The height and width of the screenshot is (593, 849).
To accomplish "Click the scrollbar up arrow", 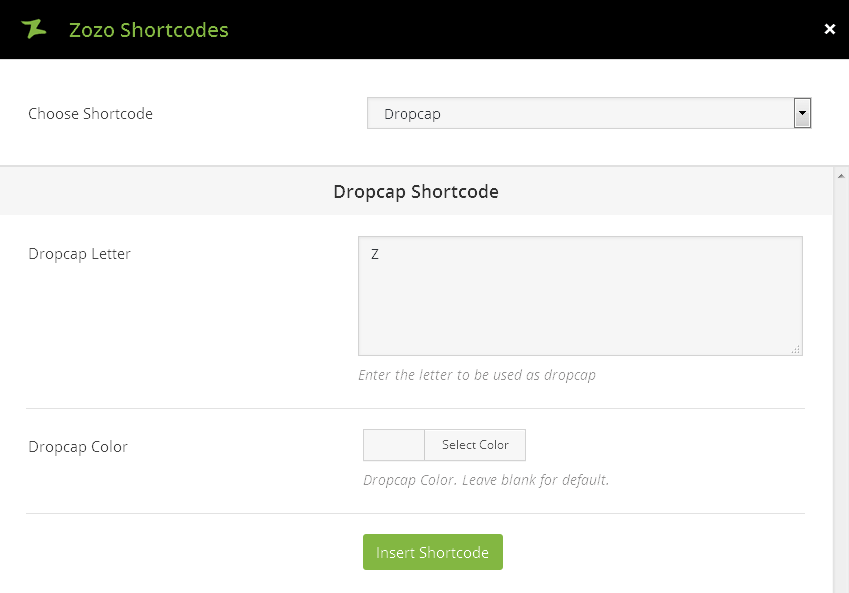I will pos(841,174).
